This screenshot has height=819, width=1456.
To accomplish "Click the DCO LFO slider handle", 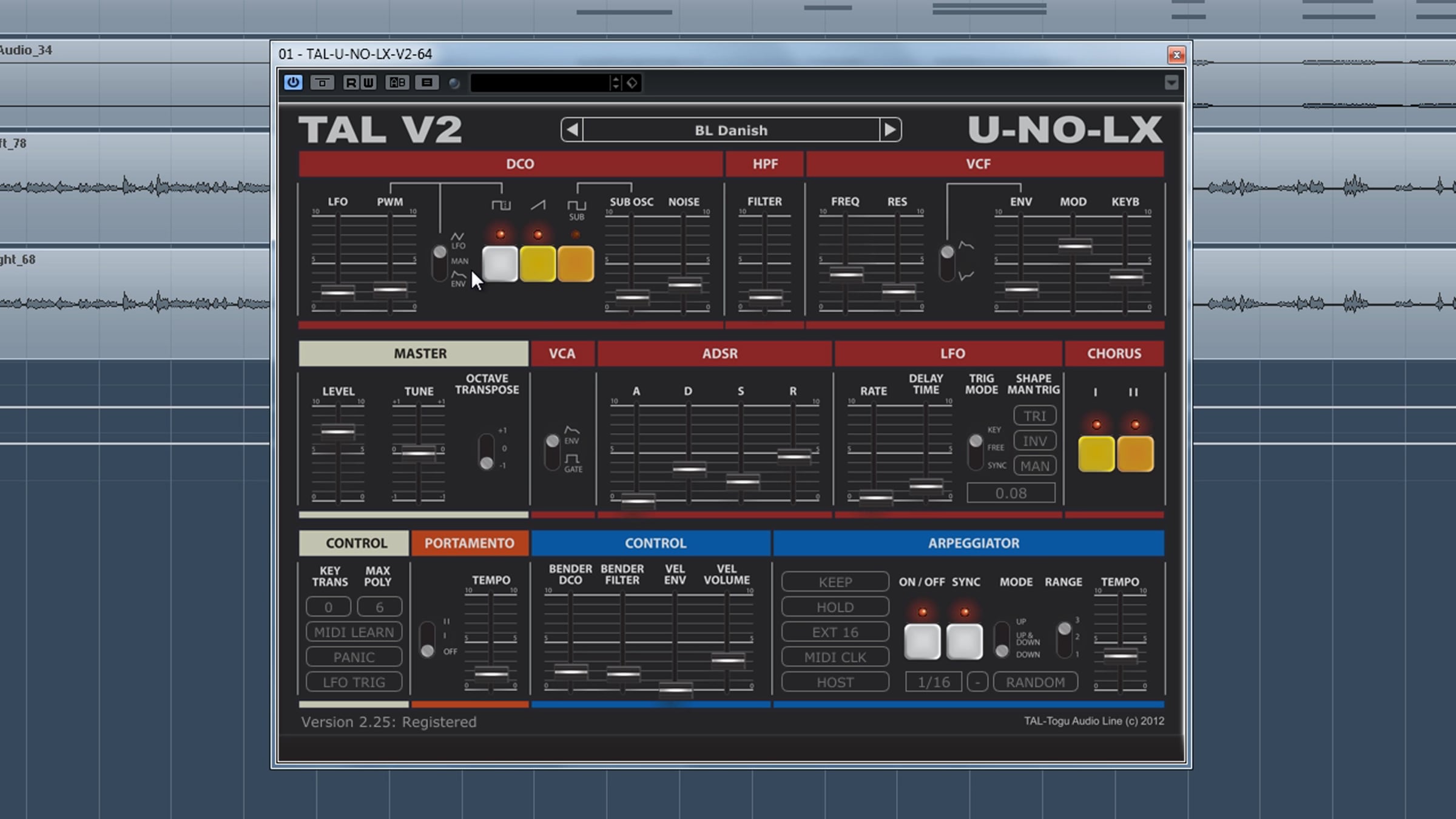I will [x=338, y=292].
